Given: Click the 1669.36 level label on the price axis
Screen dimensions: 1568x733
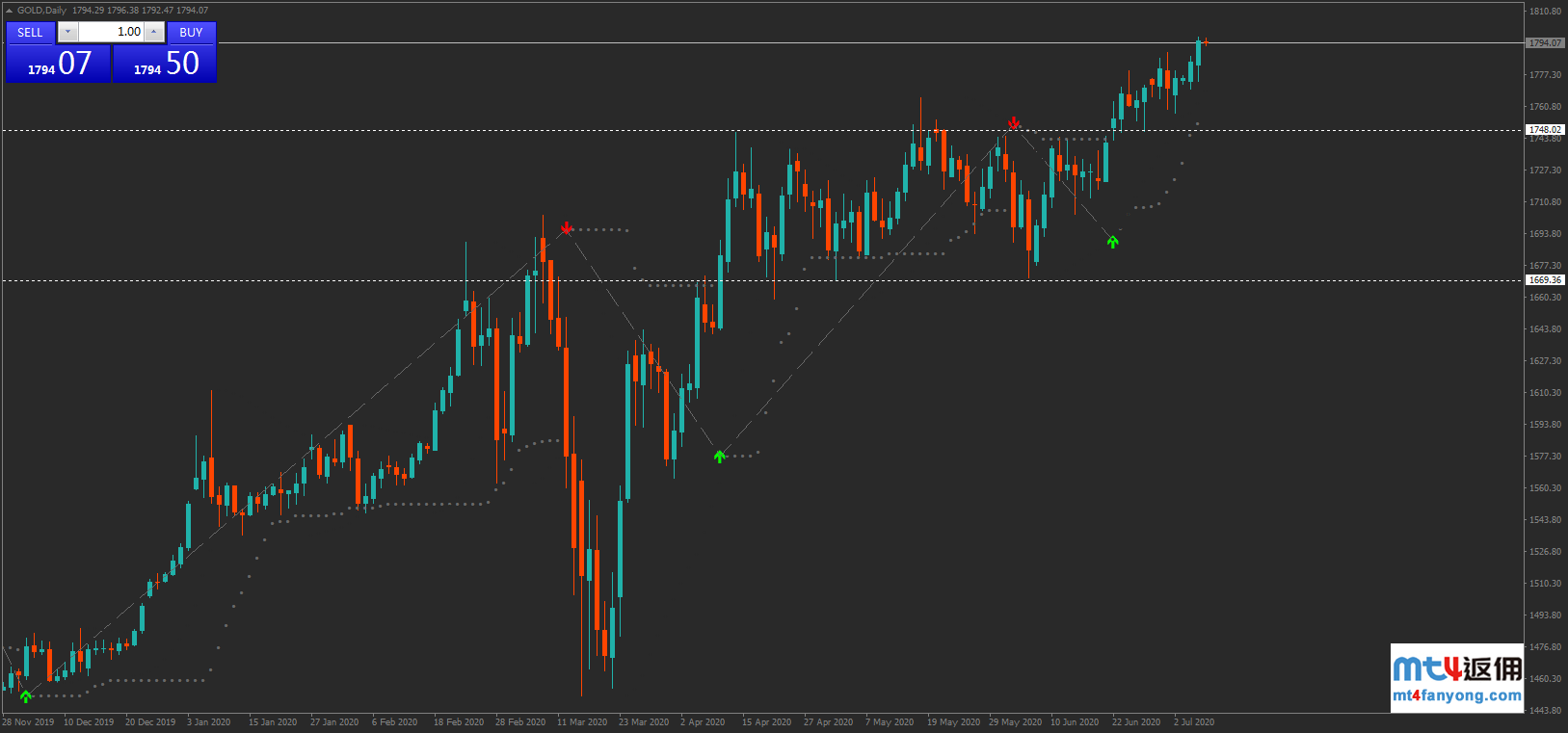Looking at the screenshot, I should 1544,280.
